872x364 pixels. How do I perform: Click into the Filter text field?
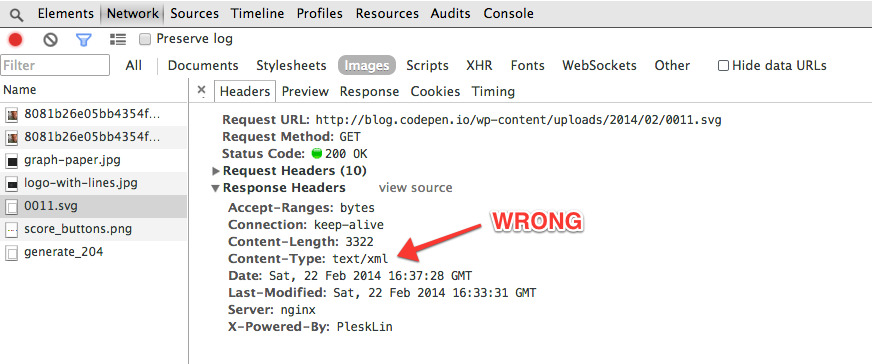[x=55, y=66]
